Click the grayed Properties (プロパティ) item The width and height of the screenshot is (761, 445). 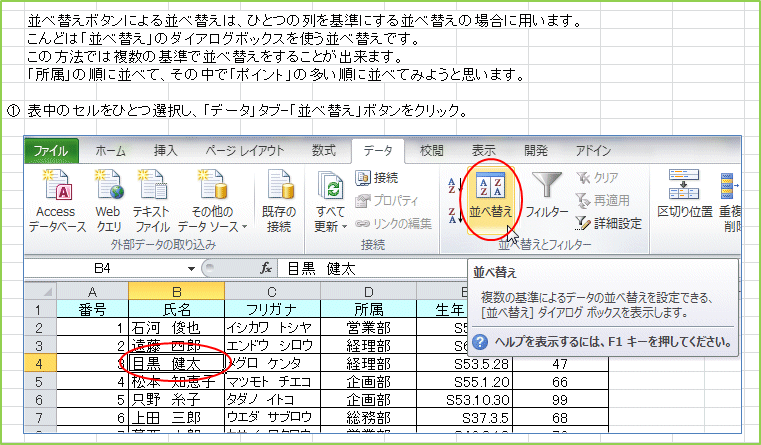coord(386,200)
